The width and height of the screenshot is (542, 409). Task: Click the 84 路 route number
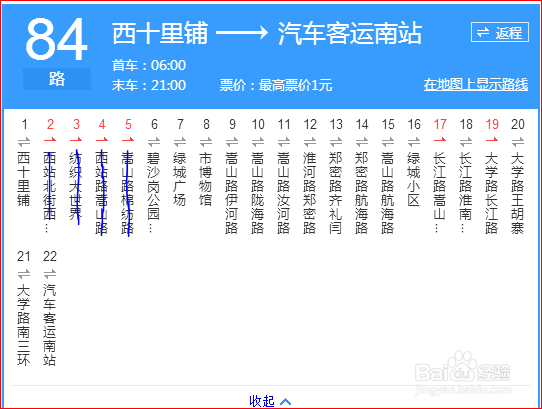[56, 53]
